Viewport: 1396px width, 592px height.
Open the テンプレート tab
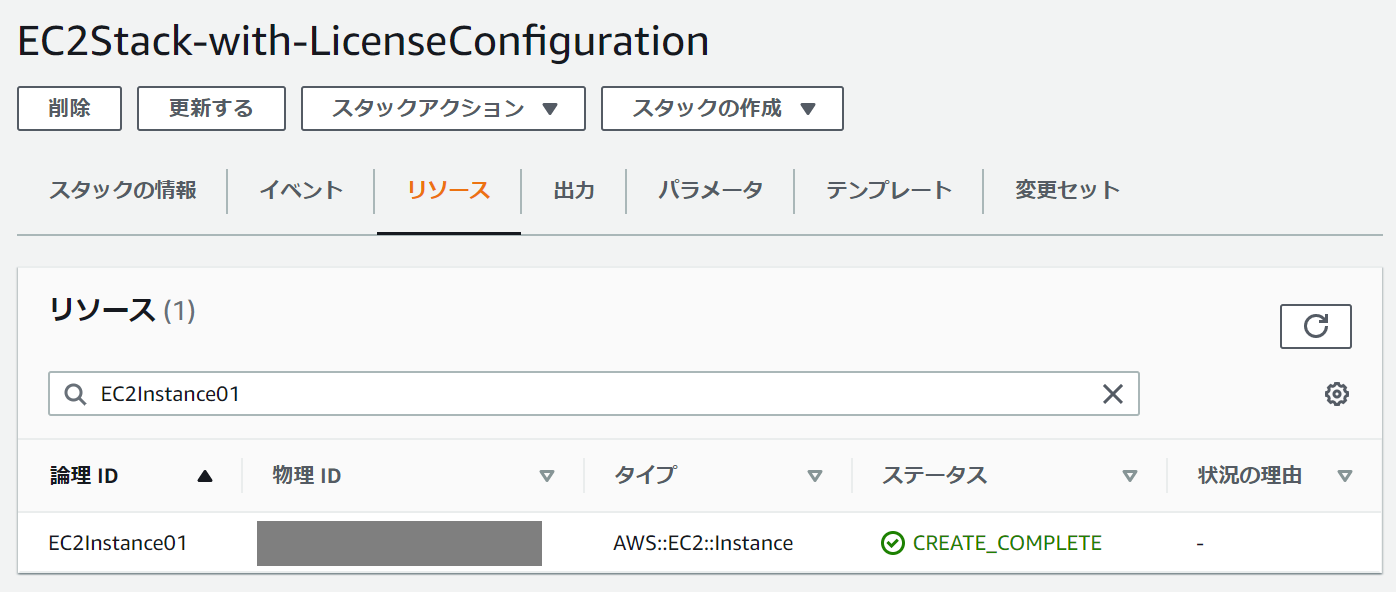pyautogui.click(x=888, y=190)
